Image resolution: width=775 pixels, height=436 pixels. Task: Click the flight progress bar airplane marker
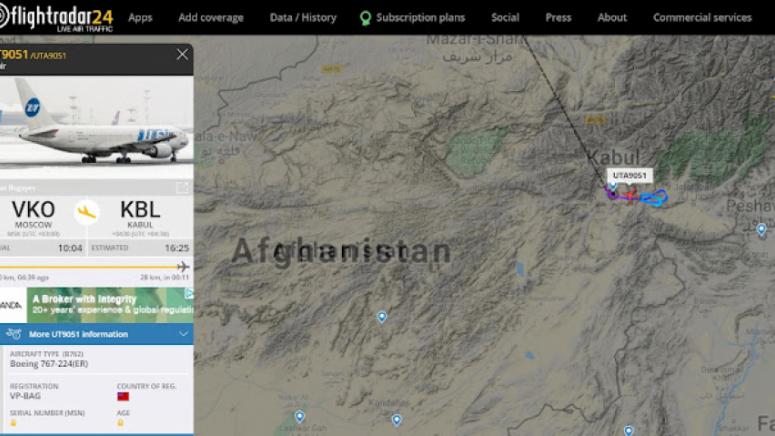[x=183, y=267]
